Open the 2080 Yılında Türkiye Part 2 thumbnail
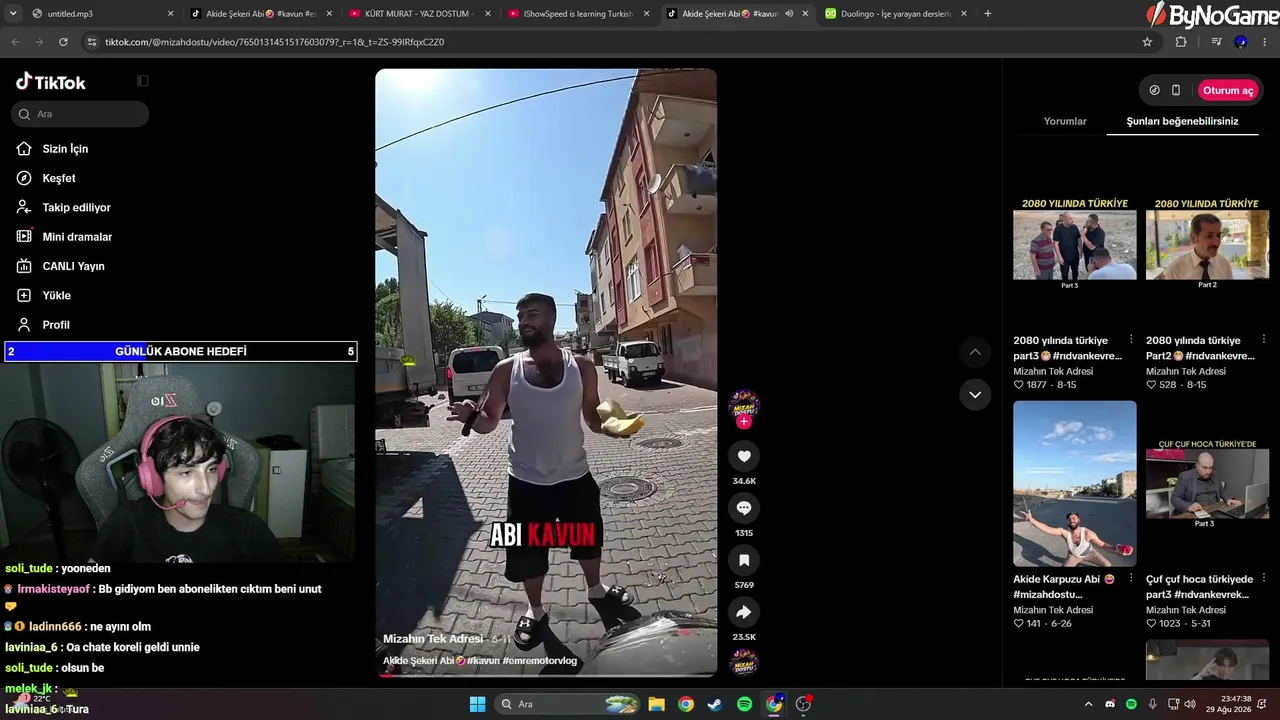 point(1207,244)
